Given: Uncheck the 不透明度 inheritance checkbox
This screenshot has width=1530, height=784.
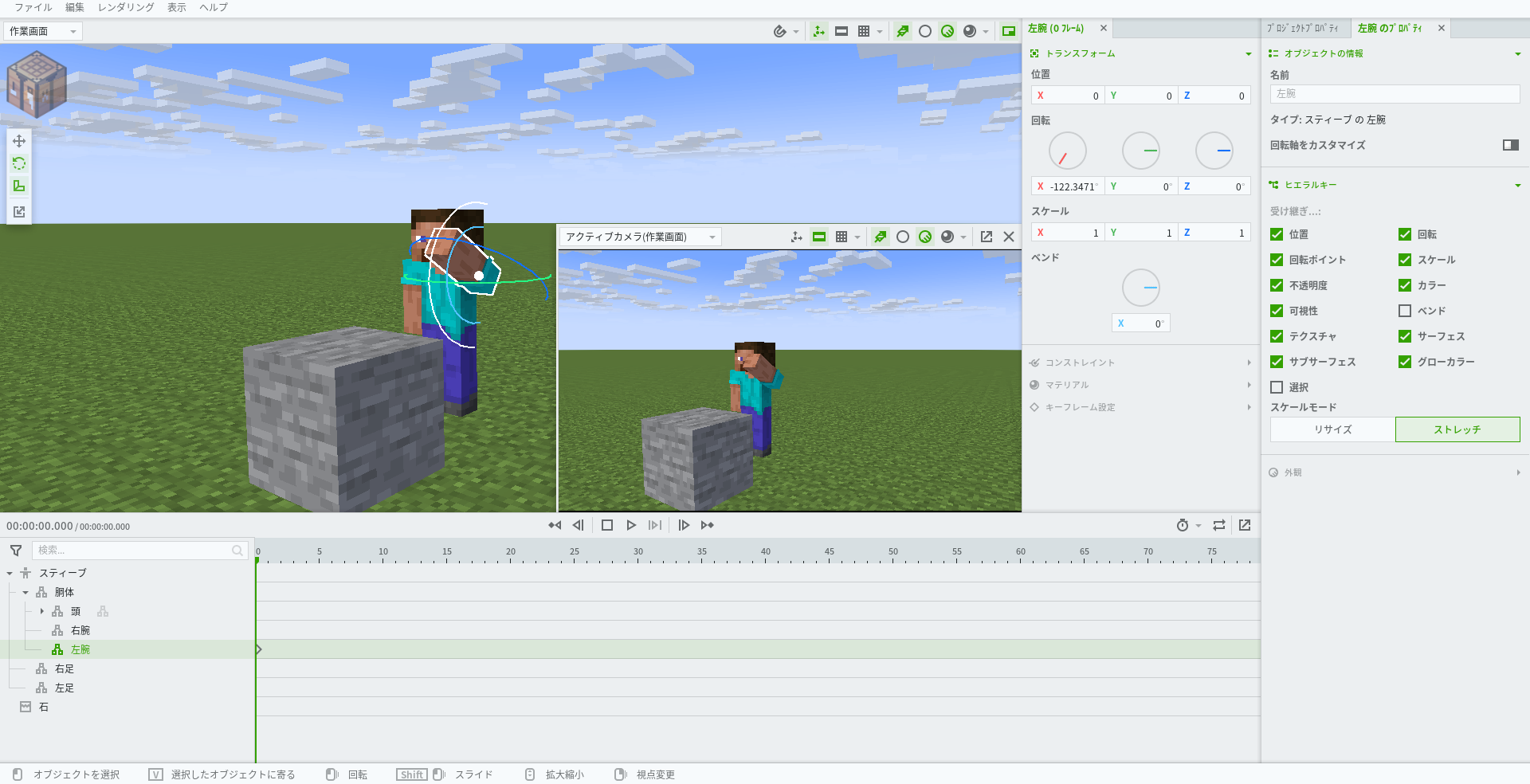Looking at the screenshot, I should click(1277, 285).
